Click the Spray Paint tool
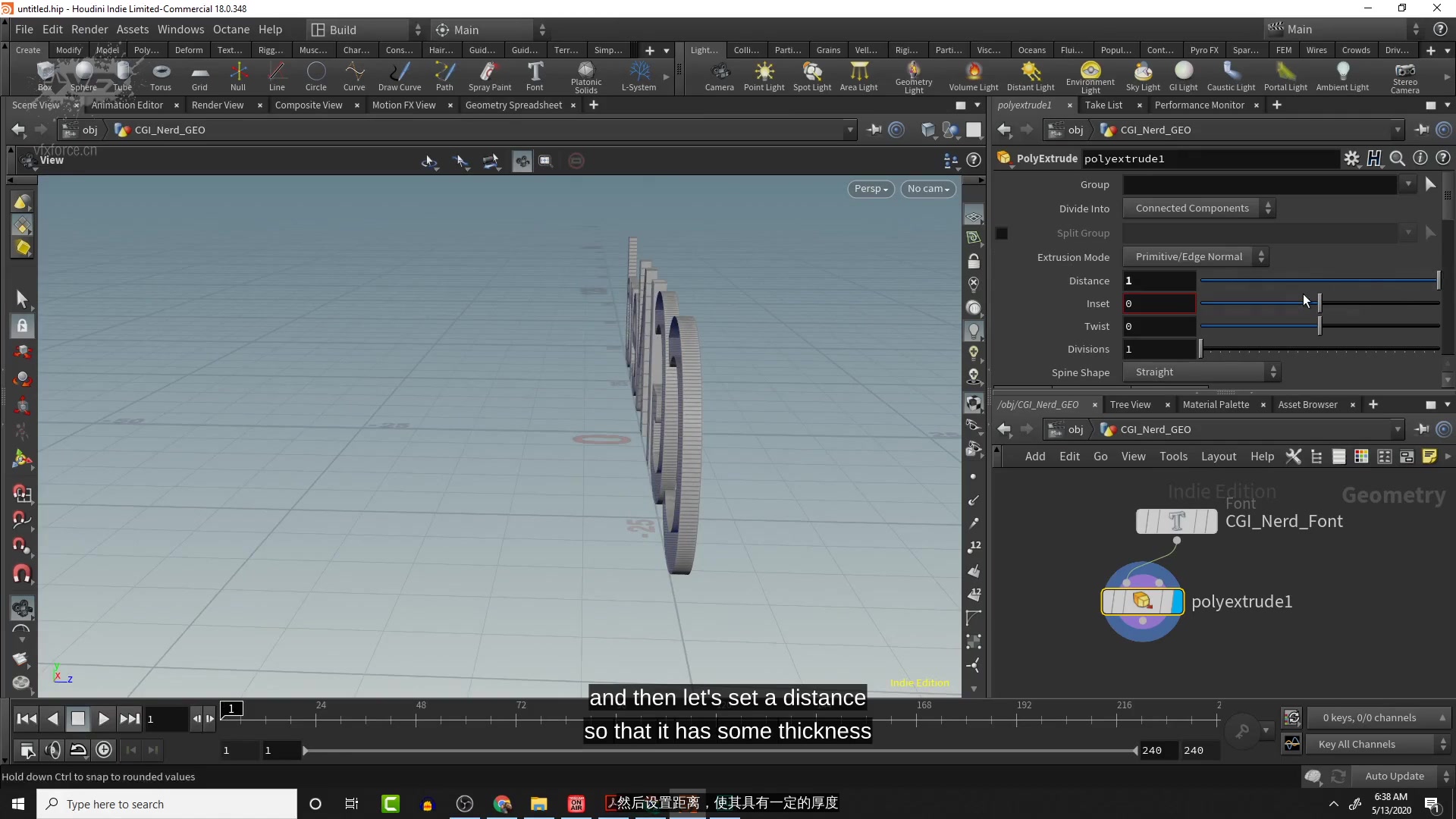 pyautogui.click(x=489, y=75)
